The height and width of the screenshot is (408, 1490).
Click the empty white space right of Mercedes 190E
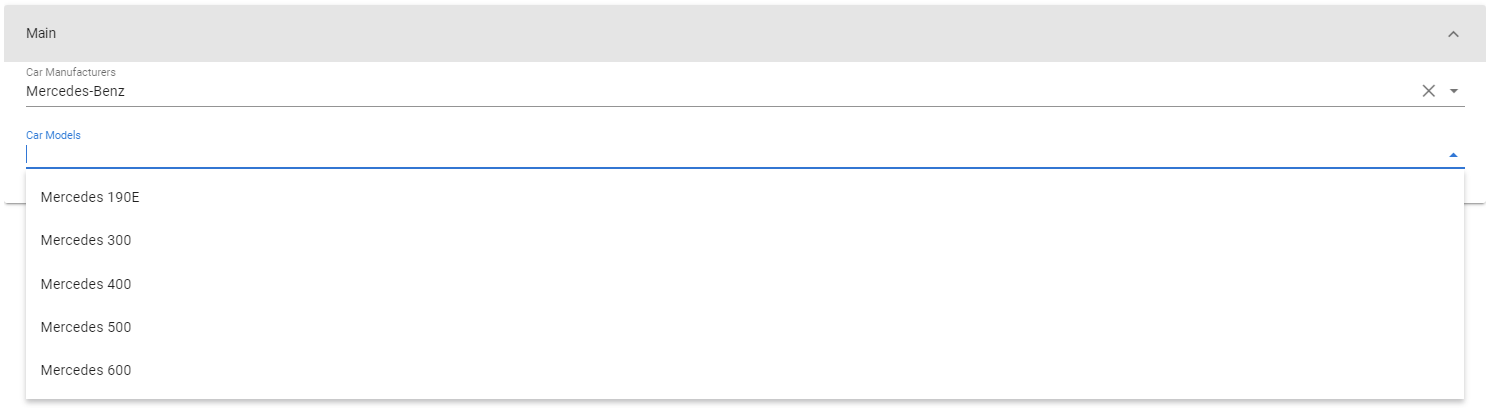800,197
